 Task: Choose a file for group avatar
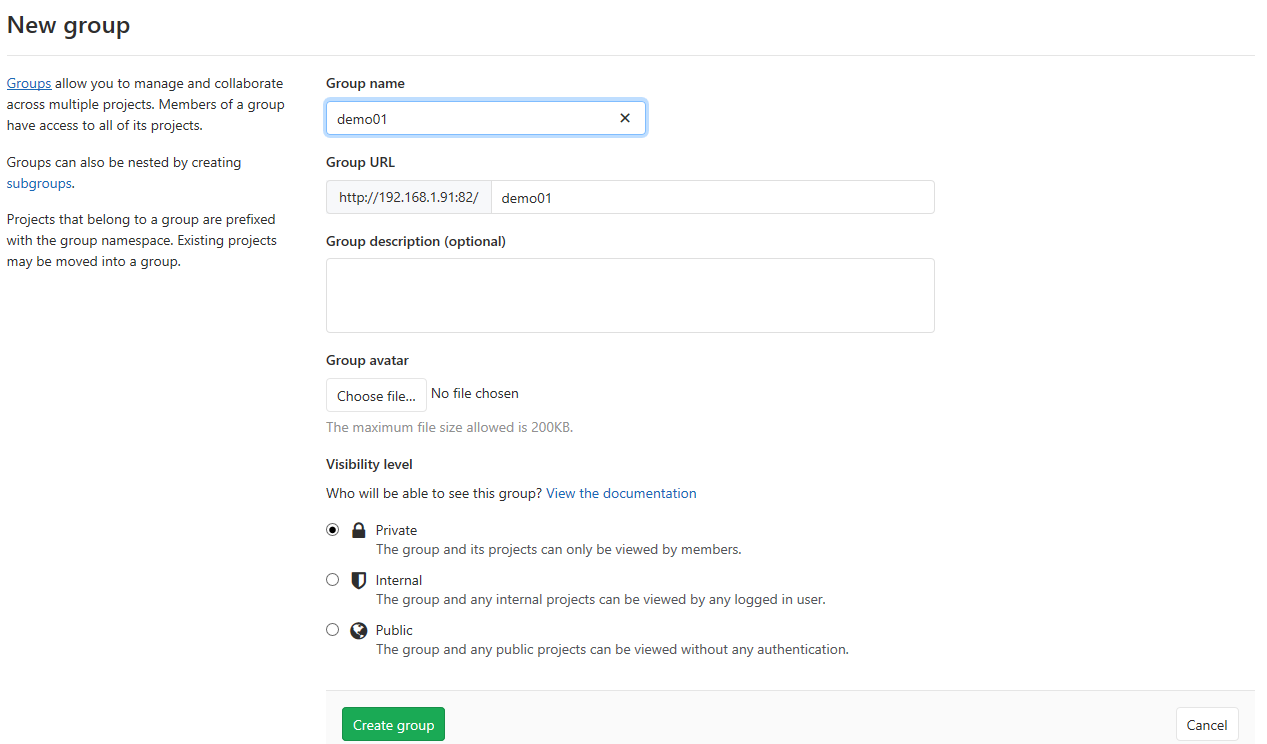[x=376, y=395]
